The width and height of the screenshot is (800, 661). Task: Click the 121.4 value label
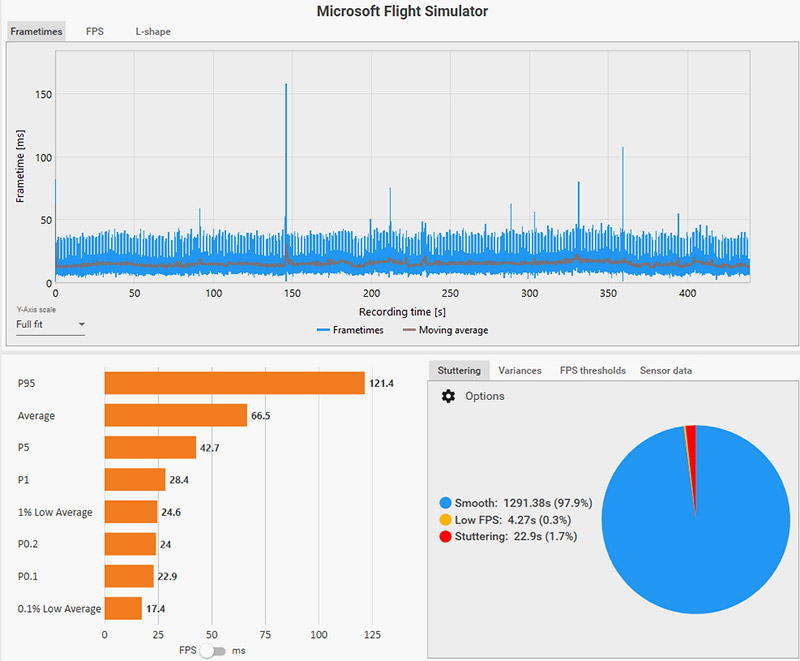pyautogui.click(x=382, y=384)
